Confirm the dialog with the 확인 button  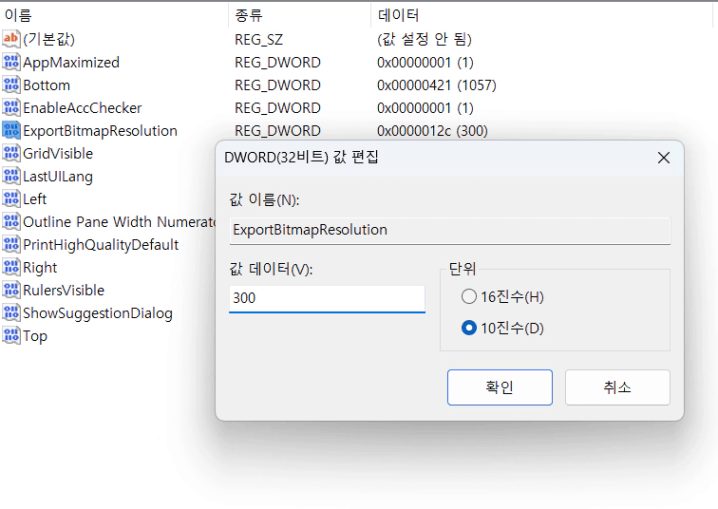pyautogui.click(x=500, y=387)
